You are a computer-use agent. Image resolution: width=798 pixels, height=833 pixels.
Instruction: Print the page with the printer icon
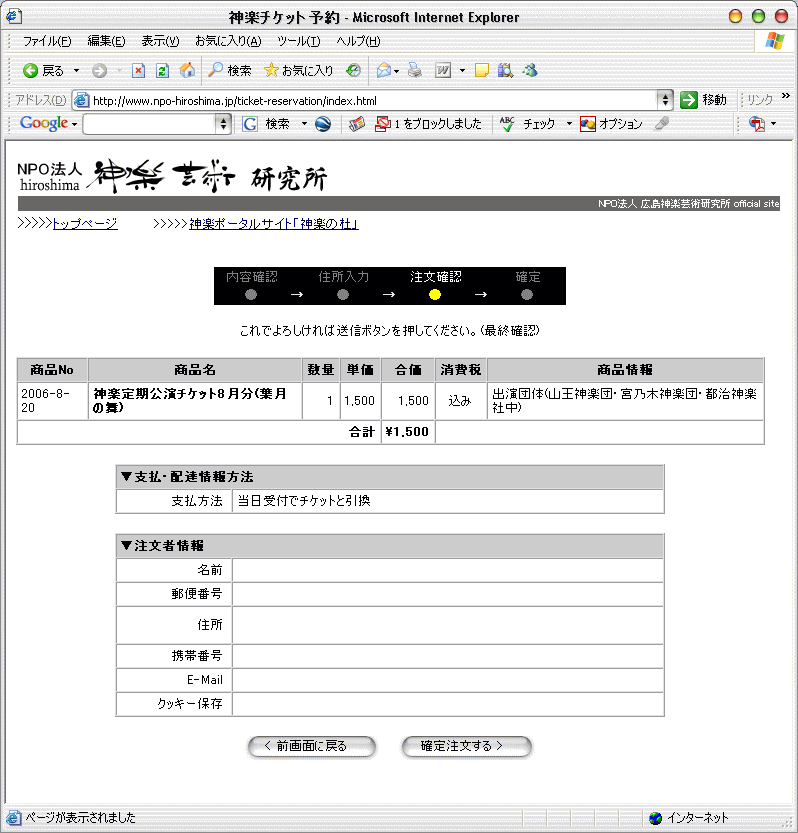coord(415,70)
